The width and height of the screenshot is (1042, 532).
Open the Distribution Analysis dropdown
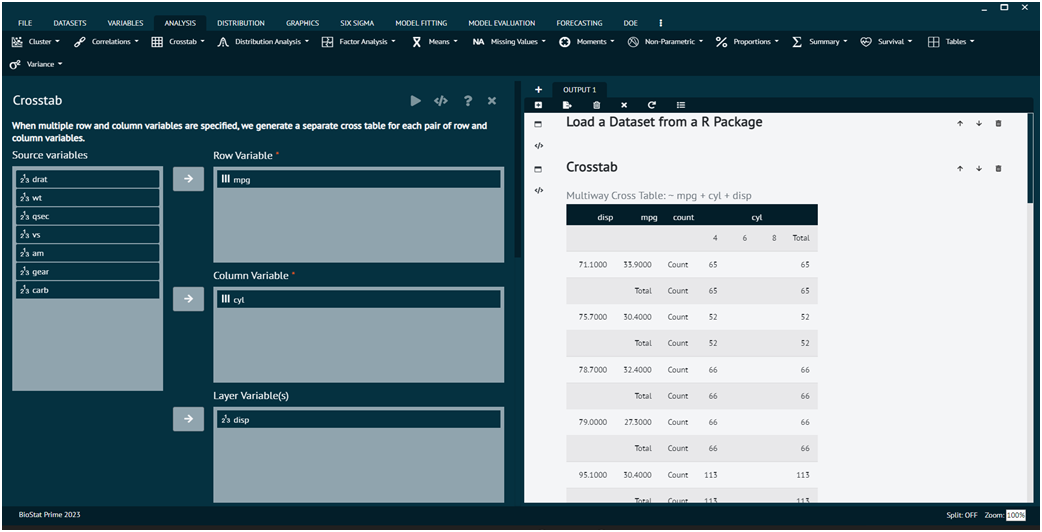[x=263, y=42]
